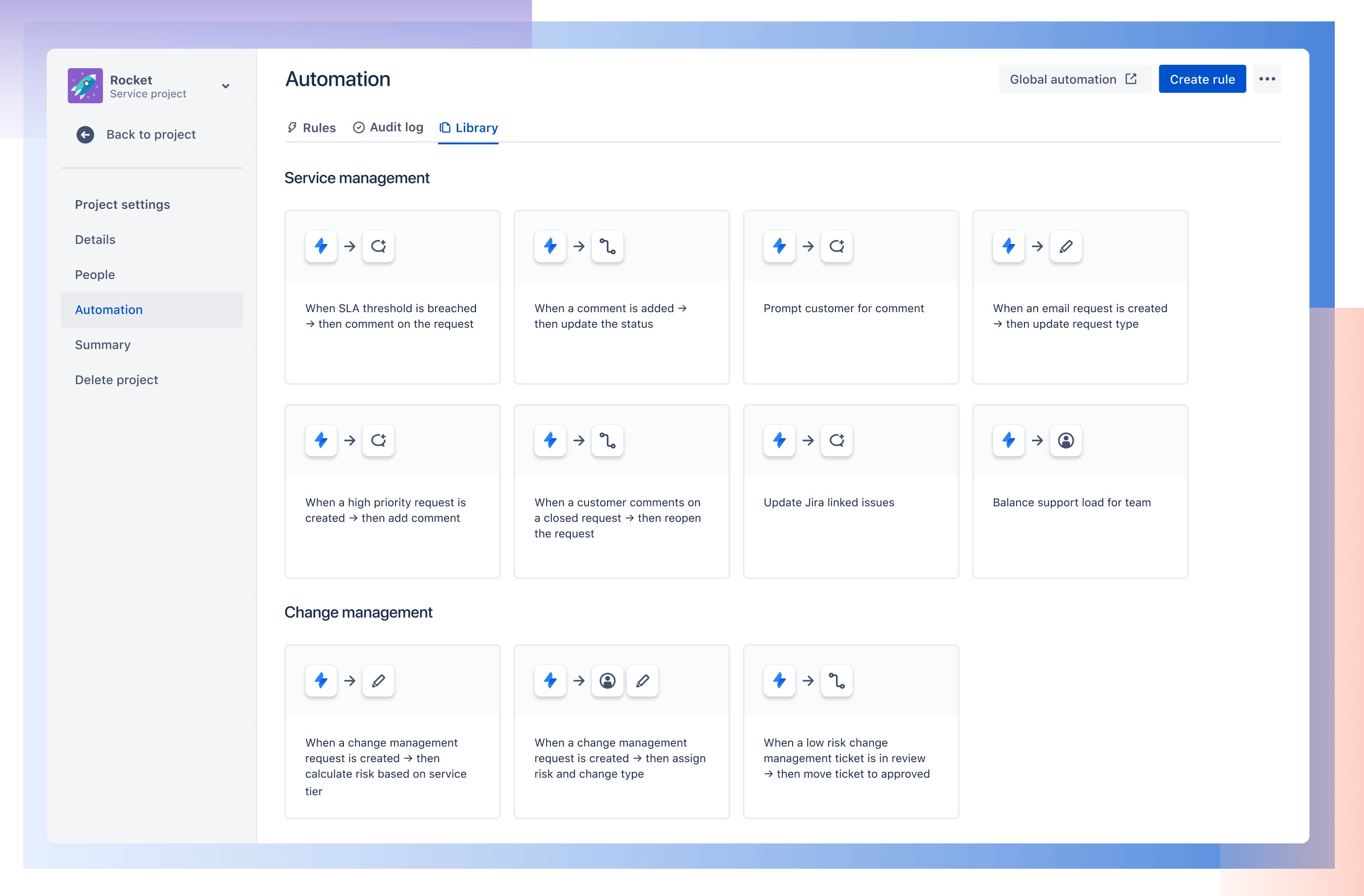
Task: Click the refresh/reopen icon on closed request rule
Action: (607, 440)
